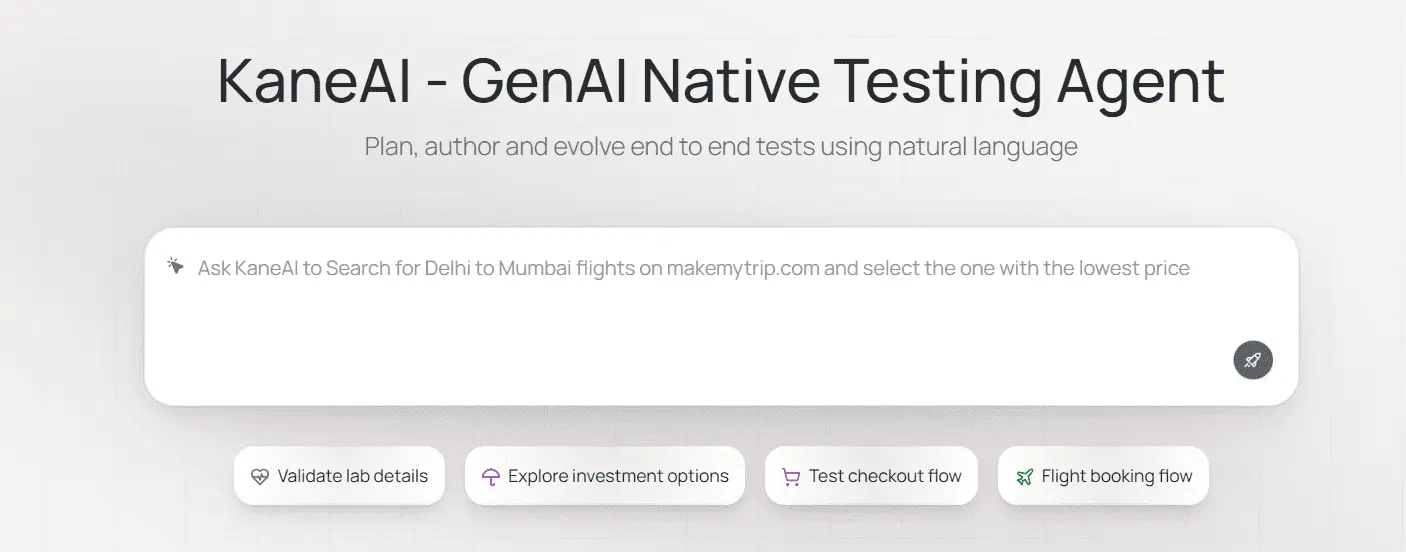
Task: Start the Flight booking flow suggestion
Action: (1103, 476)
